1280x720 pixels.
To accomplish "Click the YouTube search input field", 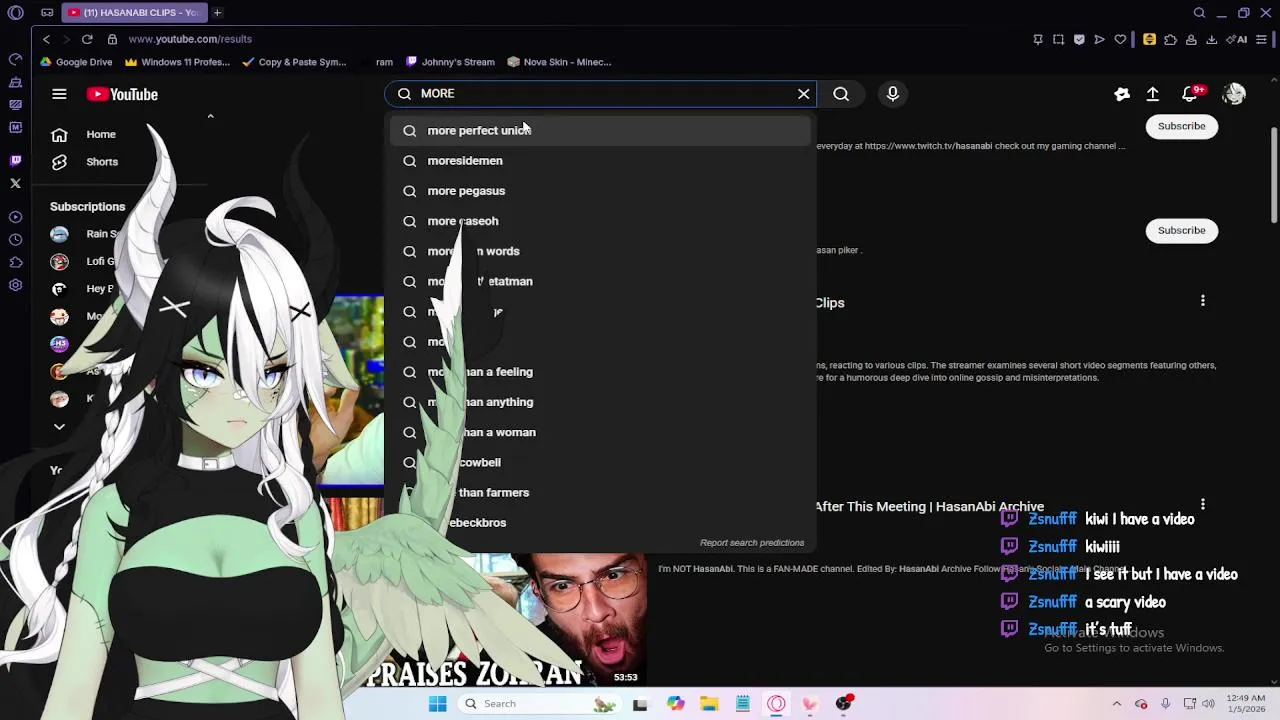I will tap(600, 94).
